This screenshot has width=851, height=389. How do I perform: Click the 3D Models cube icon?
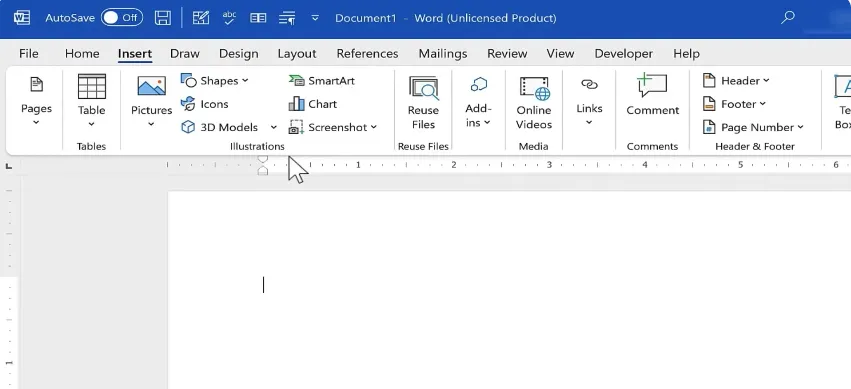click(188, 127)
